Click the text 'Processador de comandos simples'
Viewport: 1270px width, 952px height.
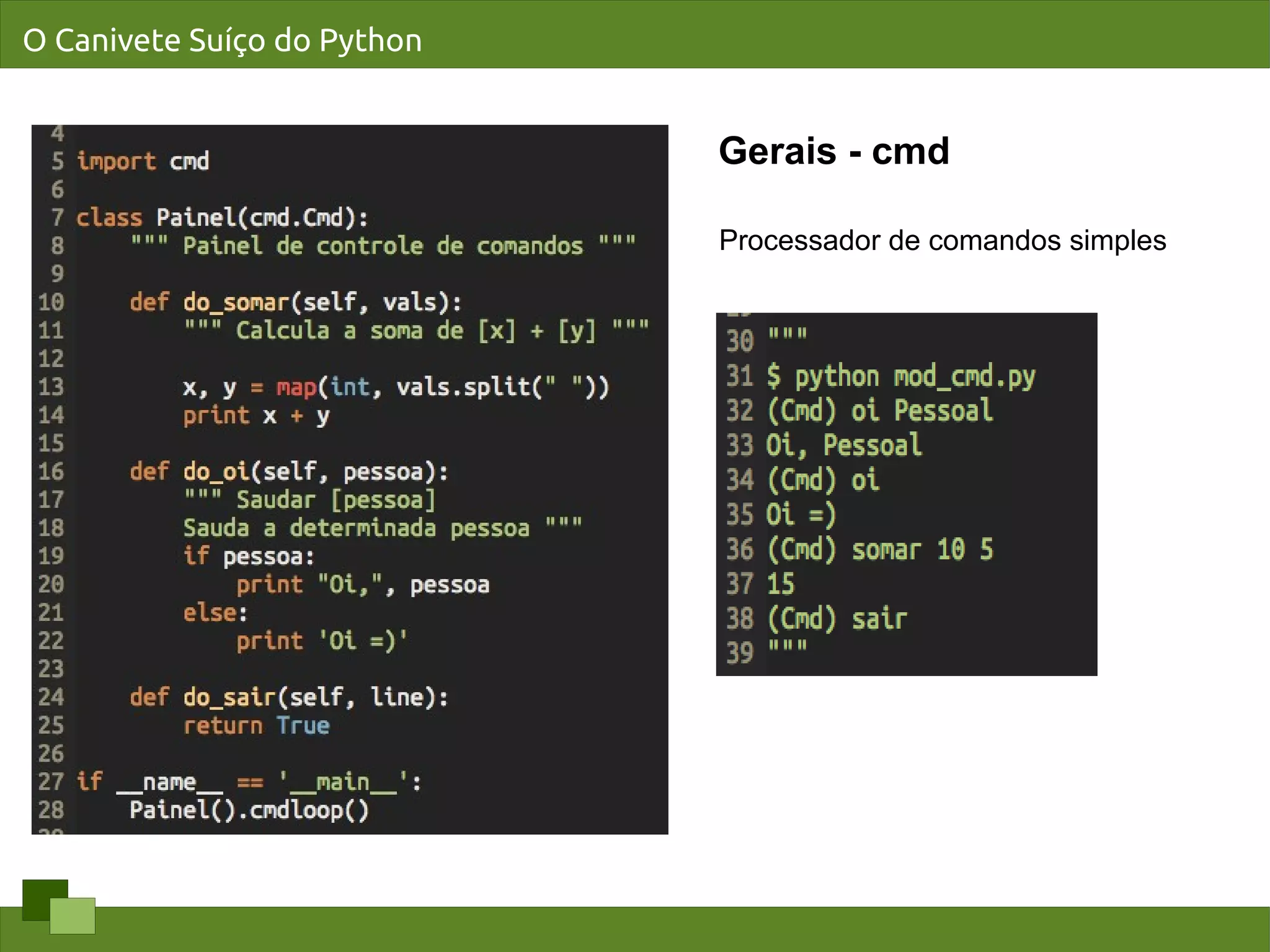point(943,241)
